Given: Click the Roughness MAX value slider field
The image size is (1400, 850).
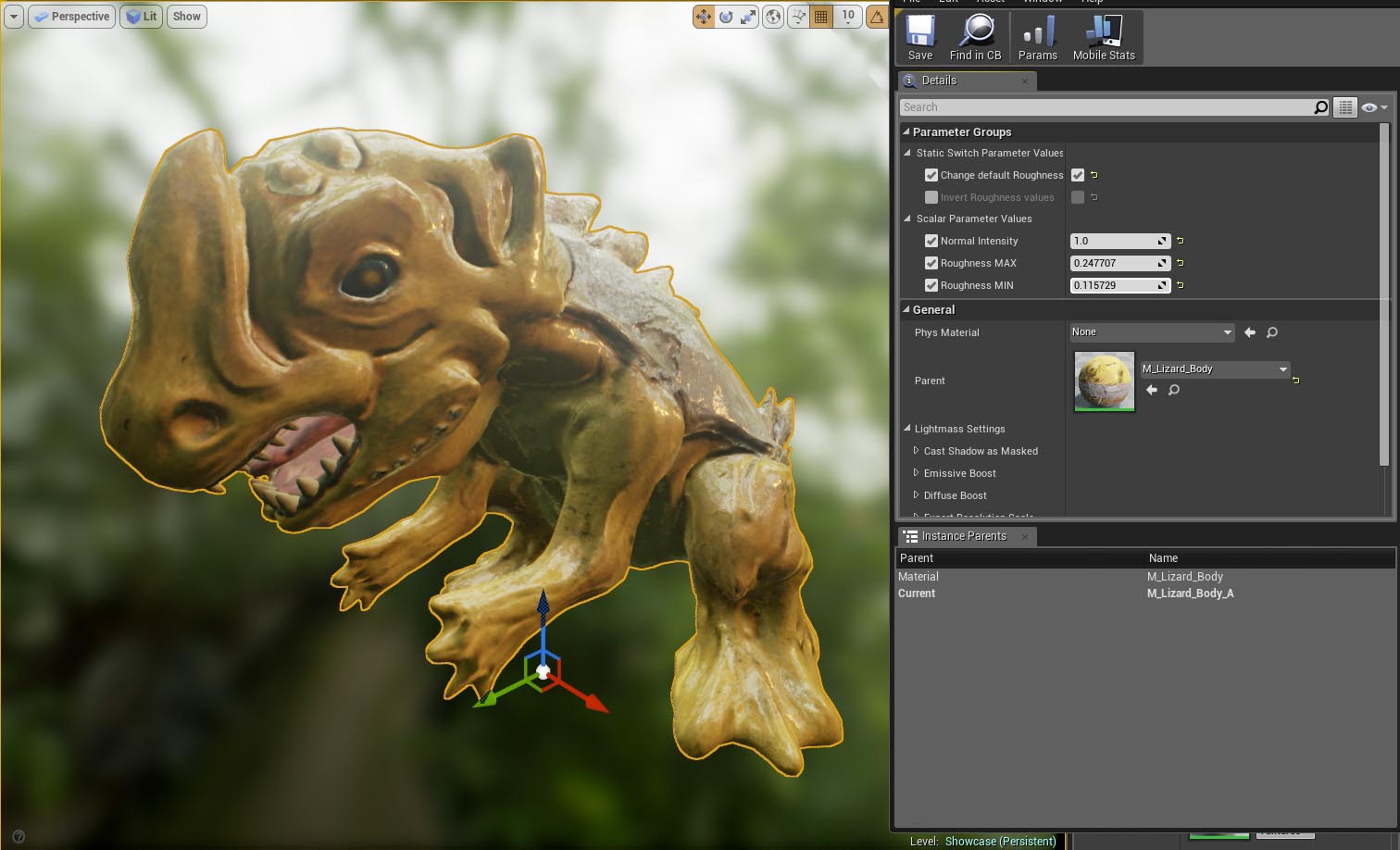Looking at the screenshot, I should pyautogui.click(x=1120, y=263).
